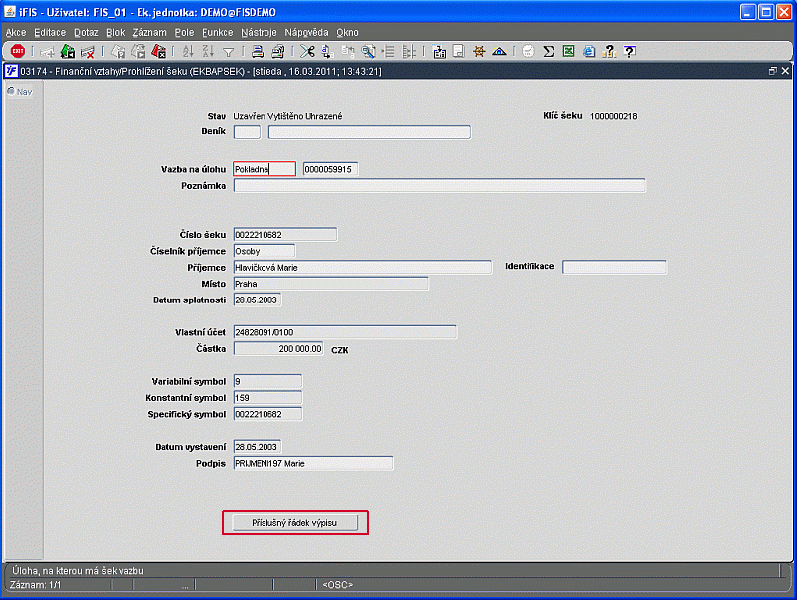Click the Podpis field
The image size is (797, 600).
pyautogui.click(x=313, y=463)
